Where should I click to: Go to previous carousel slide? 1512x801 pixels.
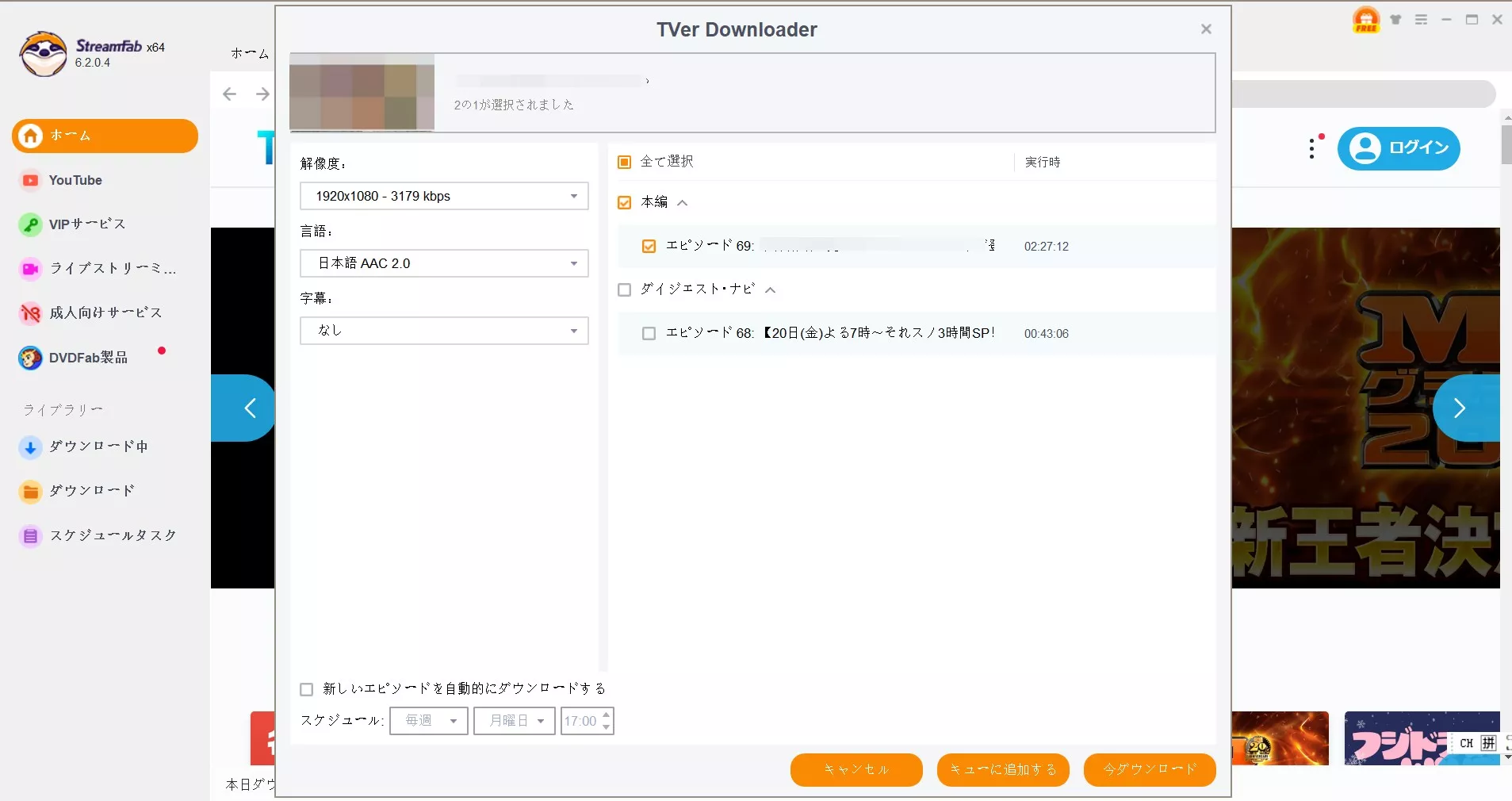tap(244, 408)
